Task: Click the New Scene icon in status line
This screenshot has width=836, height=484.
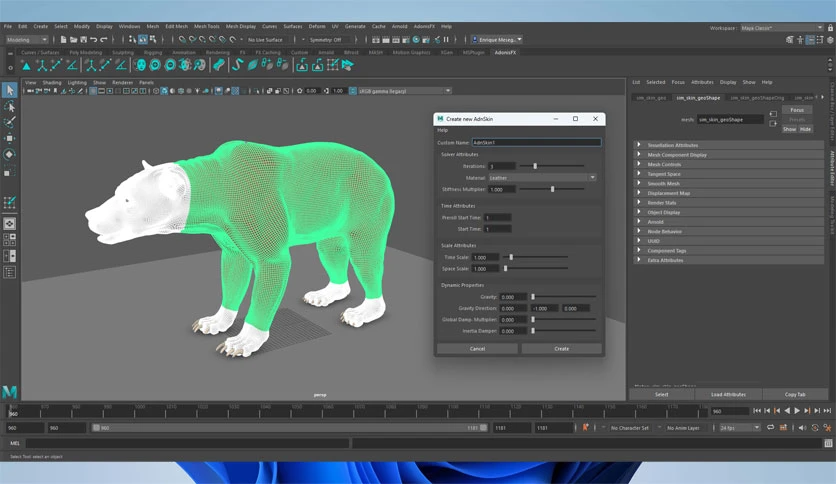Action: point(63,39)
